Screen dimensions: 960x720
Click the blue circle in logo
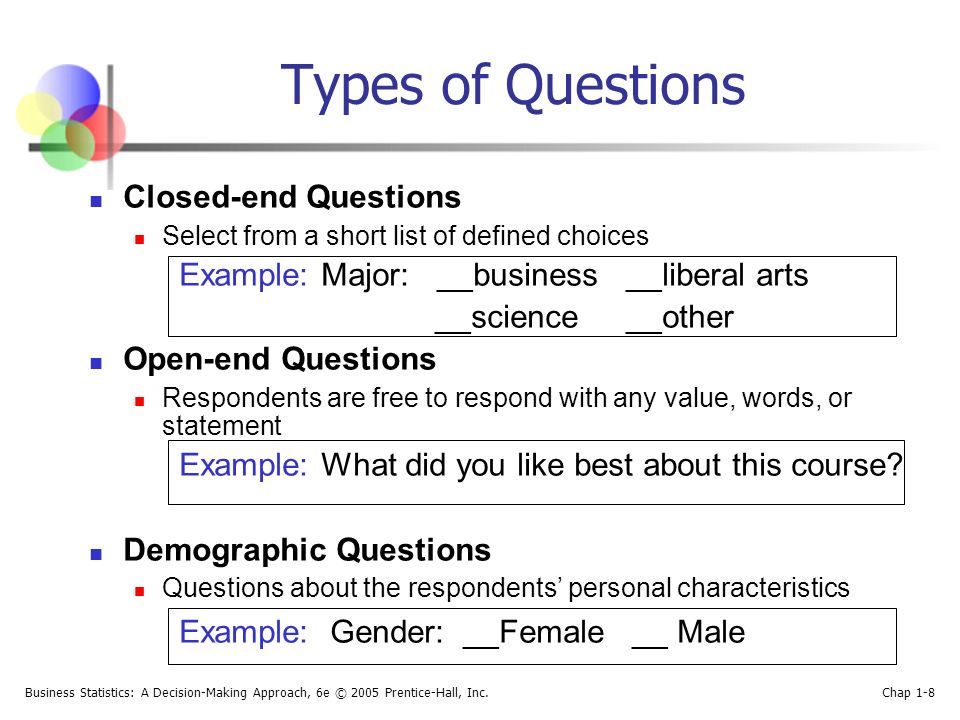tap(67, 95)
